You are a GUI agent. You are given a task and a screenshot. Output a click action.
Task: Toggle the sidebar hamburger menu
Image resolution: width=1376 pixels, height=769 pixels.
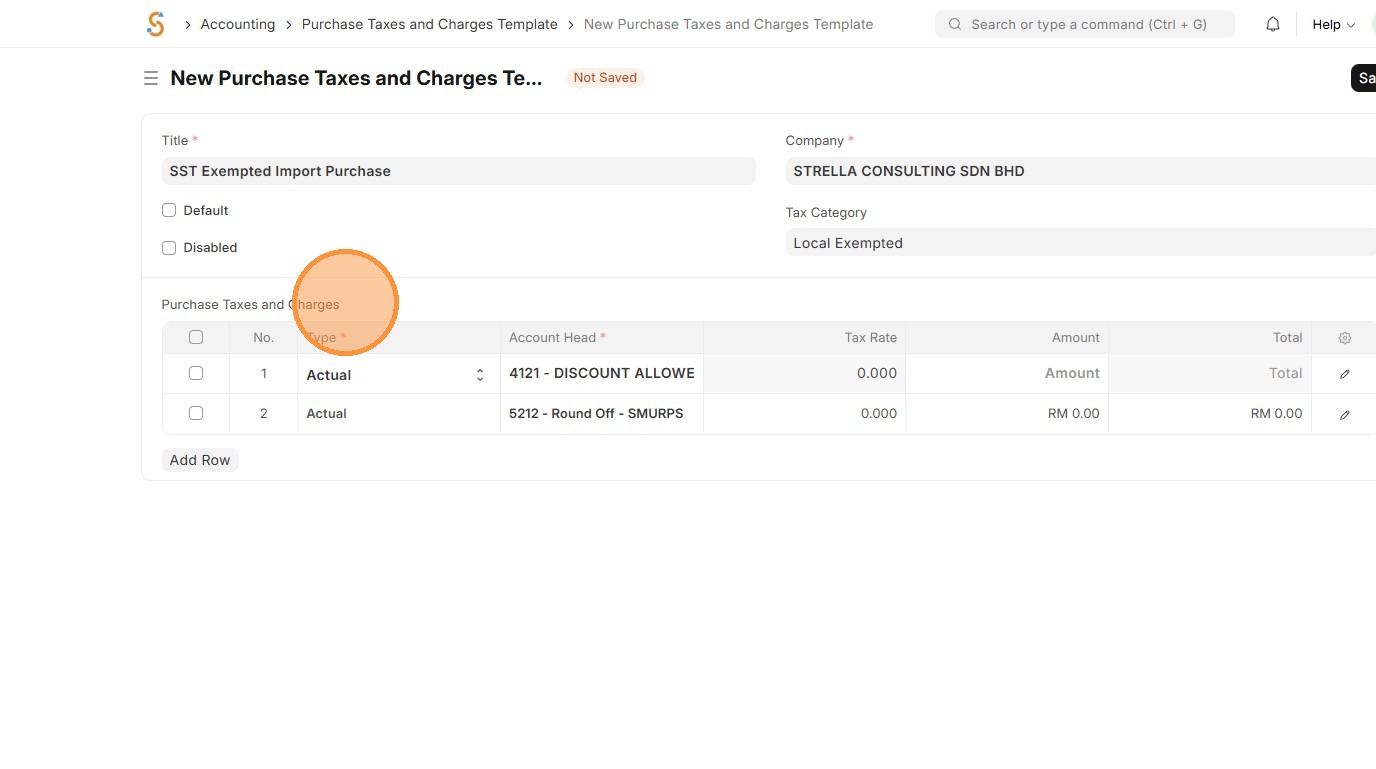click(x=151, y=78)
